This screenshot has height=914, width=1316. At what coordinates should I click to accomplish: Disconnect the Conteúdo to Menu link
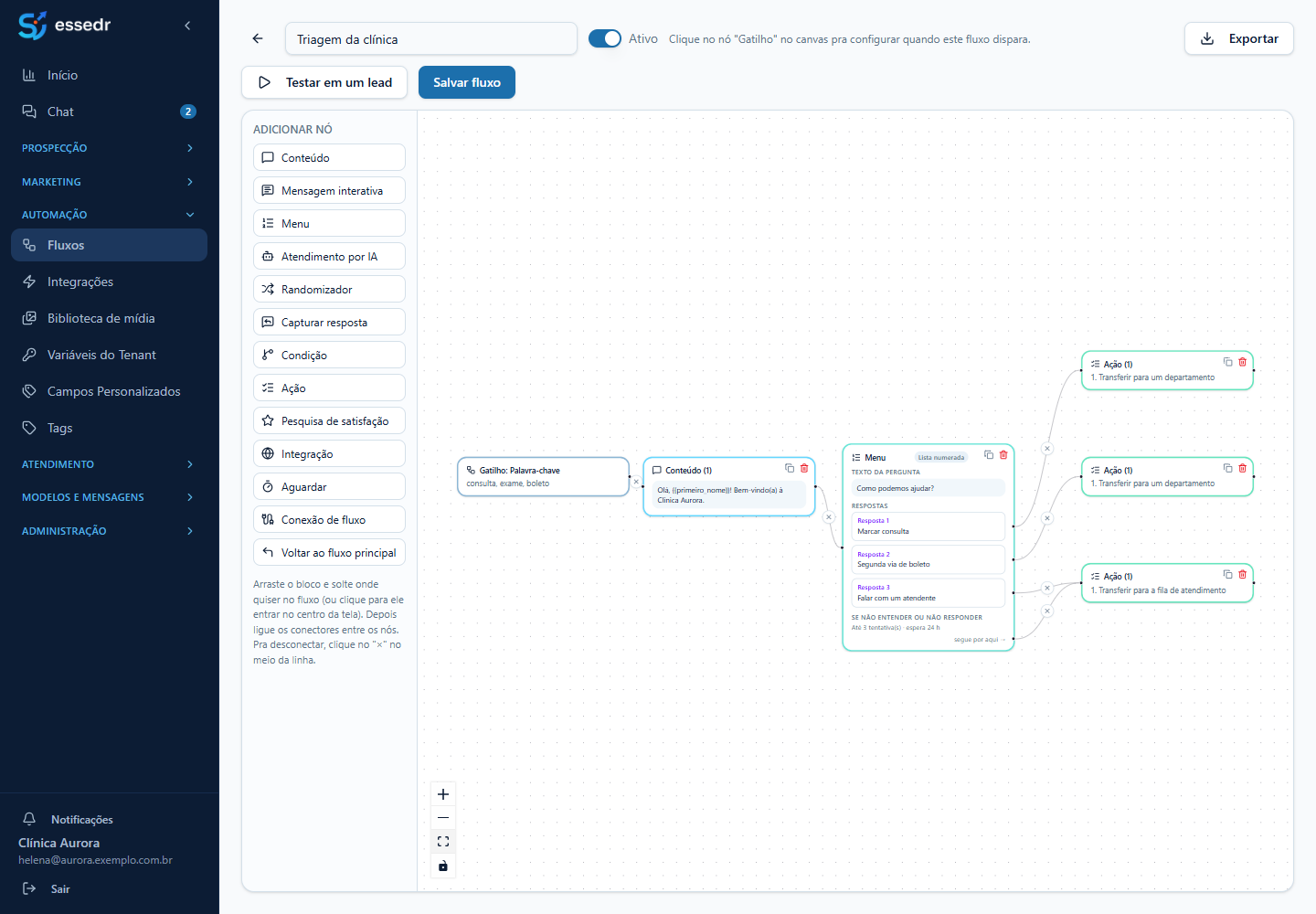(x=829, y=517)
